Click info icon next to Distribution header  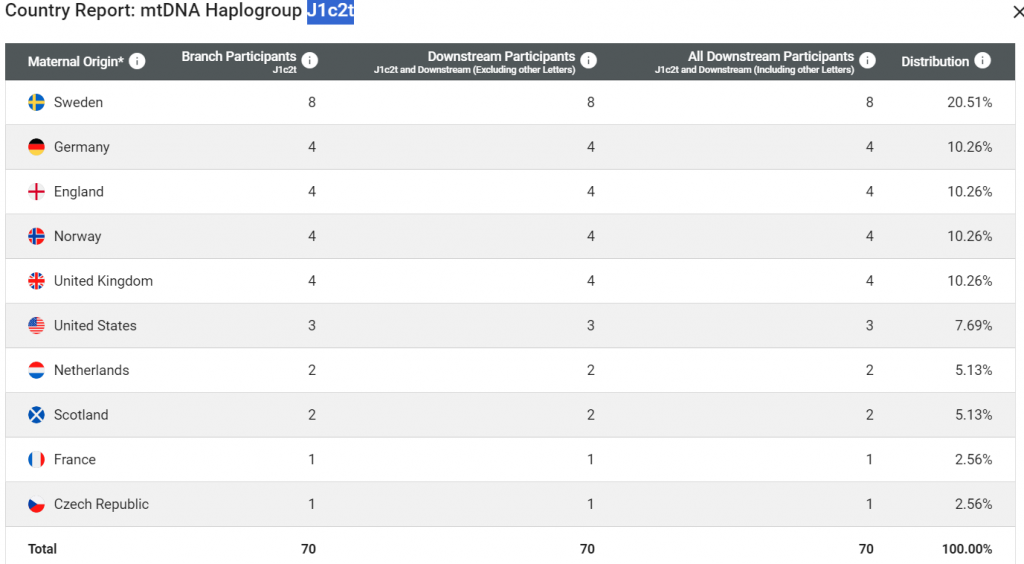(x=983, y=61)
